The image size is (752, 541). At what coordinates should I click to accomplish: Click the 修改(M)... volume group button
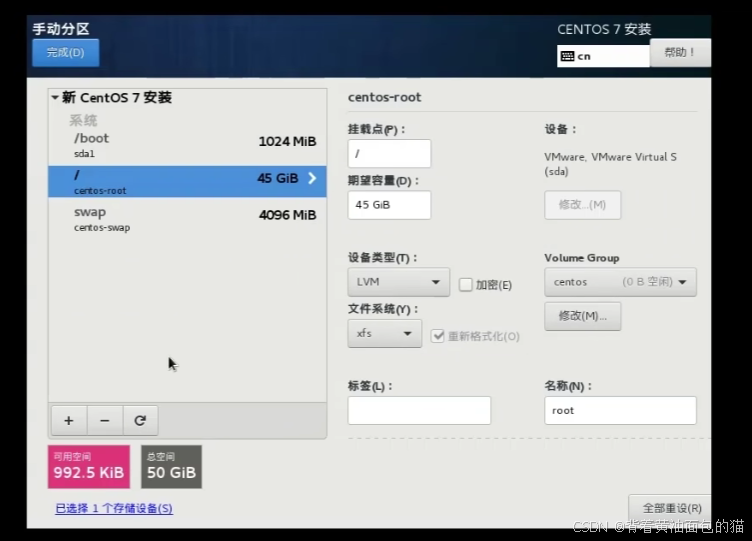pyautogui.click(x=582, y=316)
